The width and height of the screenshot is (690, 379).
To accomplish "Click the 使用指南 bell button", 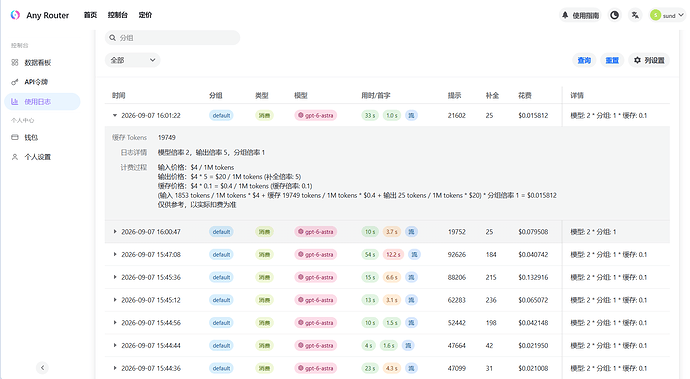I will [x=580, y=15].
